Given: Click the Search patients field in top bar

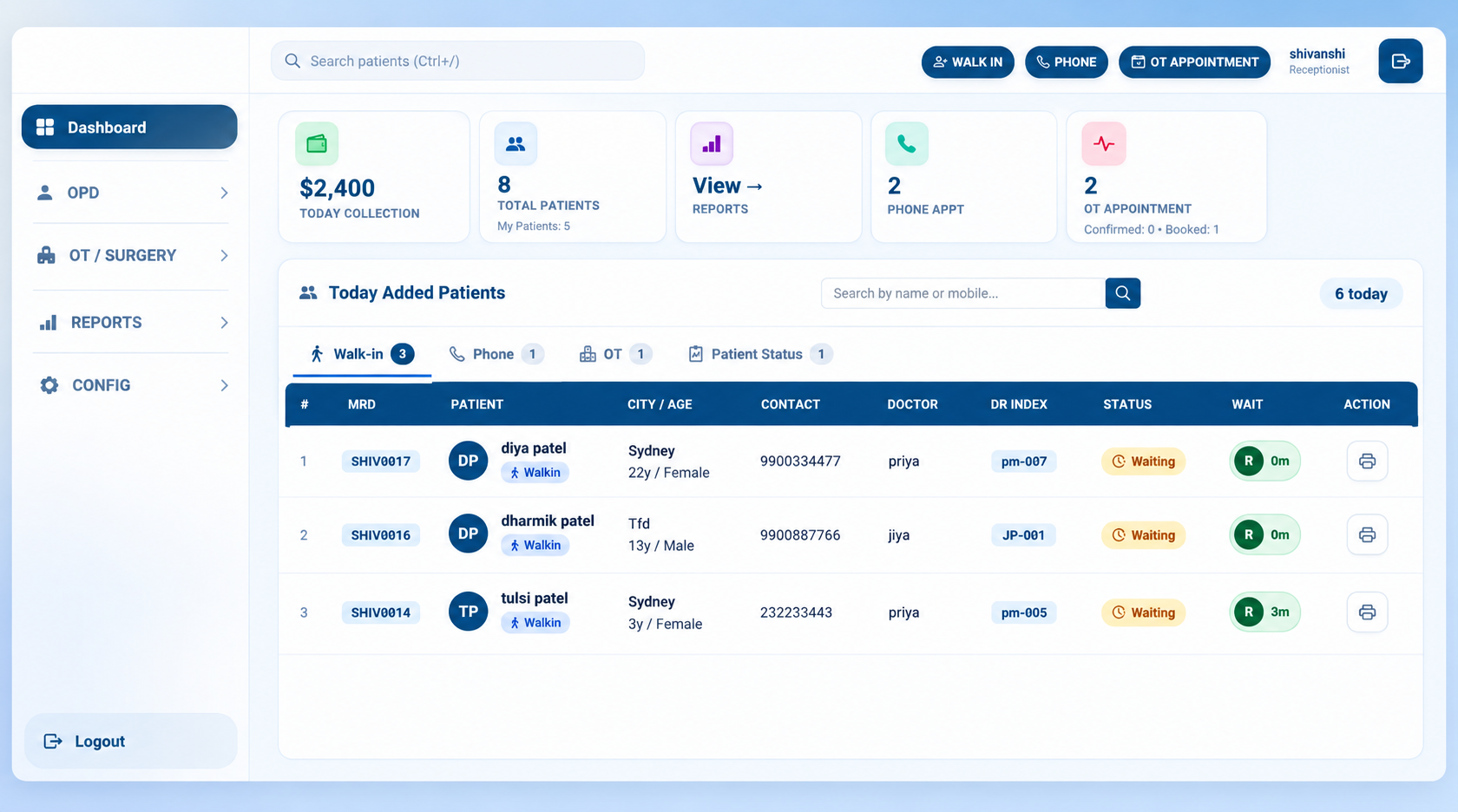Looking at the screenshot, I should [457, 61].
